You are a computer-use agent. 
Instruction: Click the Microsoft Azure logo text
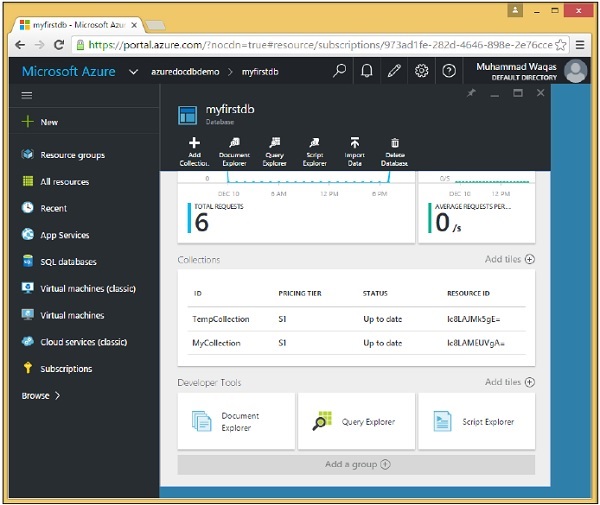tap(68, 72)
